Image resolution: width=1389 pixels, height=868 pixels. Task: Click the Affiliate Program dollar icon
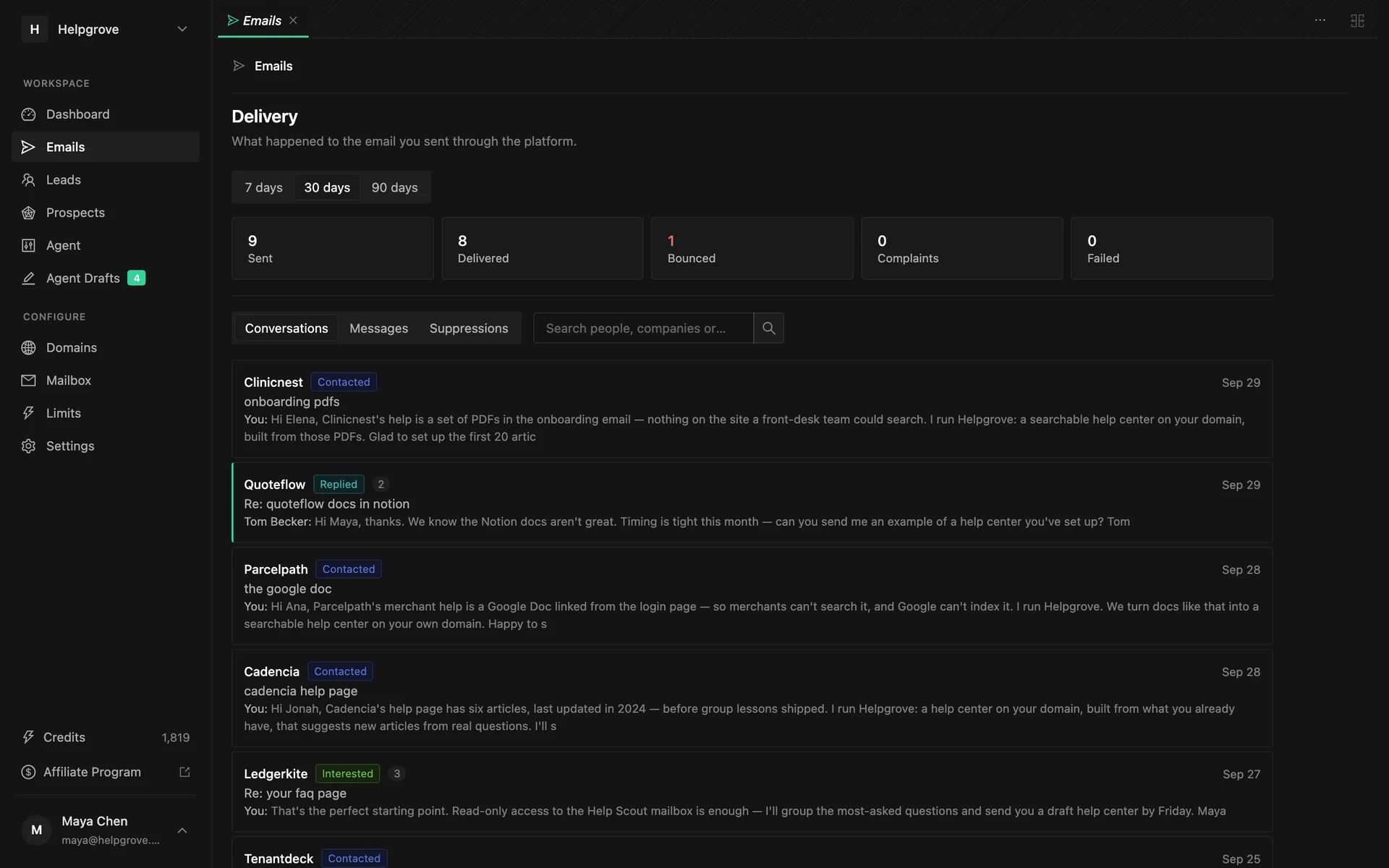28,772
